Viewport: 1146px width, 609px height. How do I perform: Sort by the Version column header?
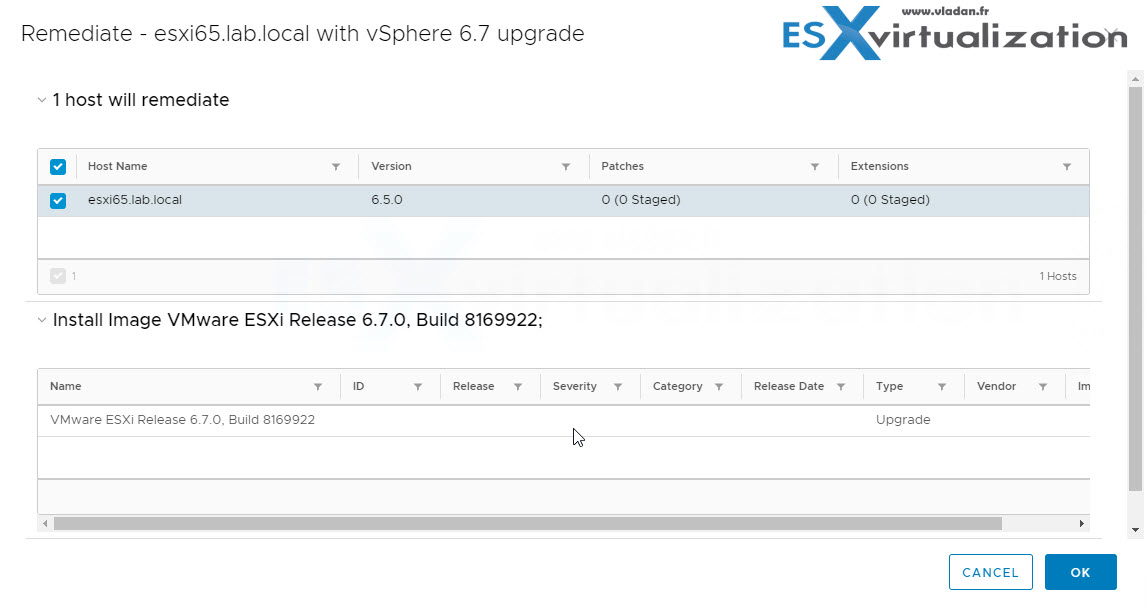pos(391,166)
